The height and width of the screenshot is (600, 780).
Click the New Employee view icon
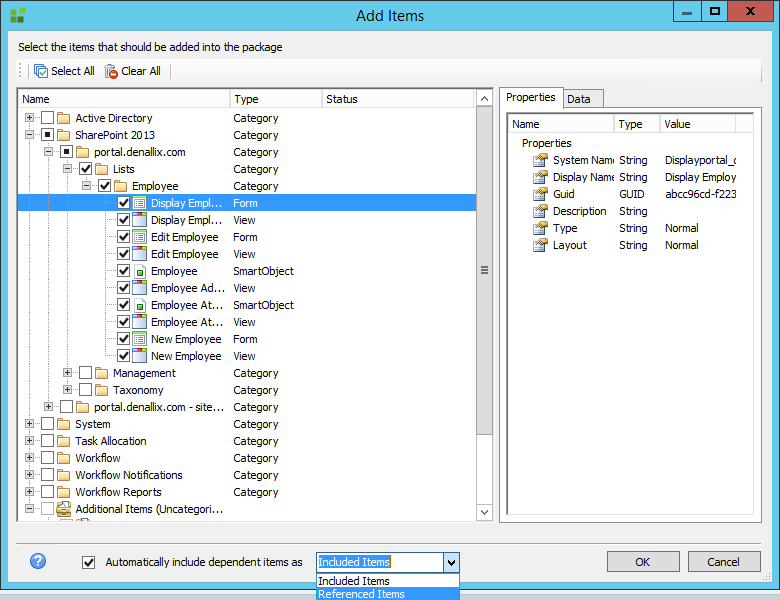pyautogui.click(x=140, y=356)
